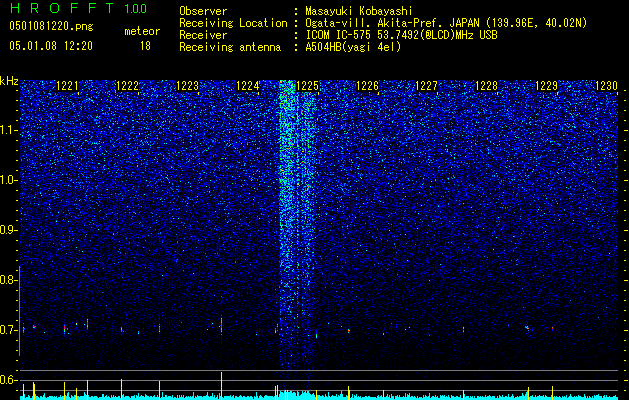The width and height of the screenshot is (629, 400).
Task: Click the kHz axis unit label
Action: pos(9,81)
